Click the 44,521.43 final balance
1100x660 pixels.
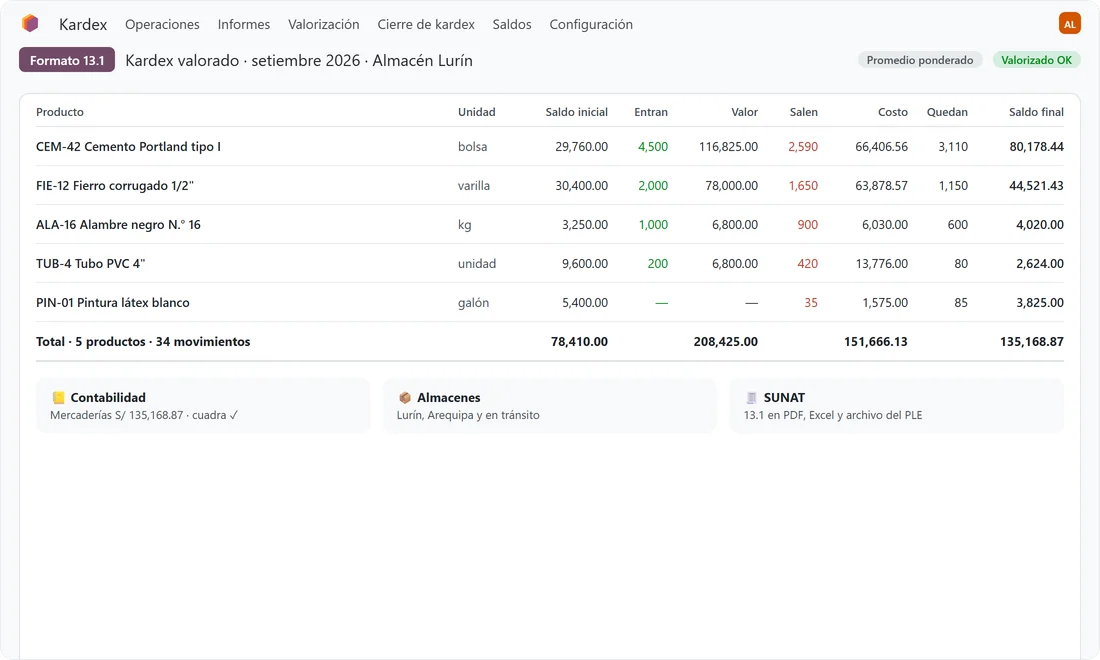(x=1036, y=186)
